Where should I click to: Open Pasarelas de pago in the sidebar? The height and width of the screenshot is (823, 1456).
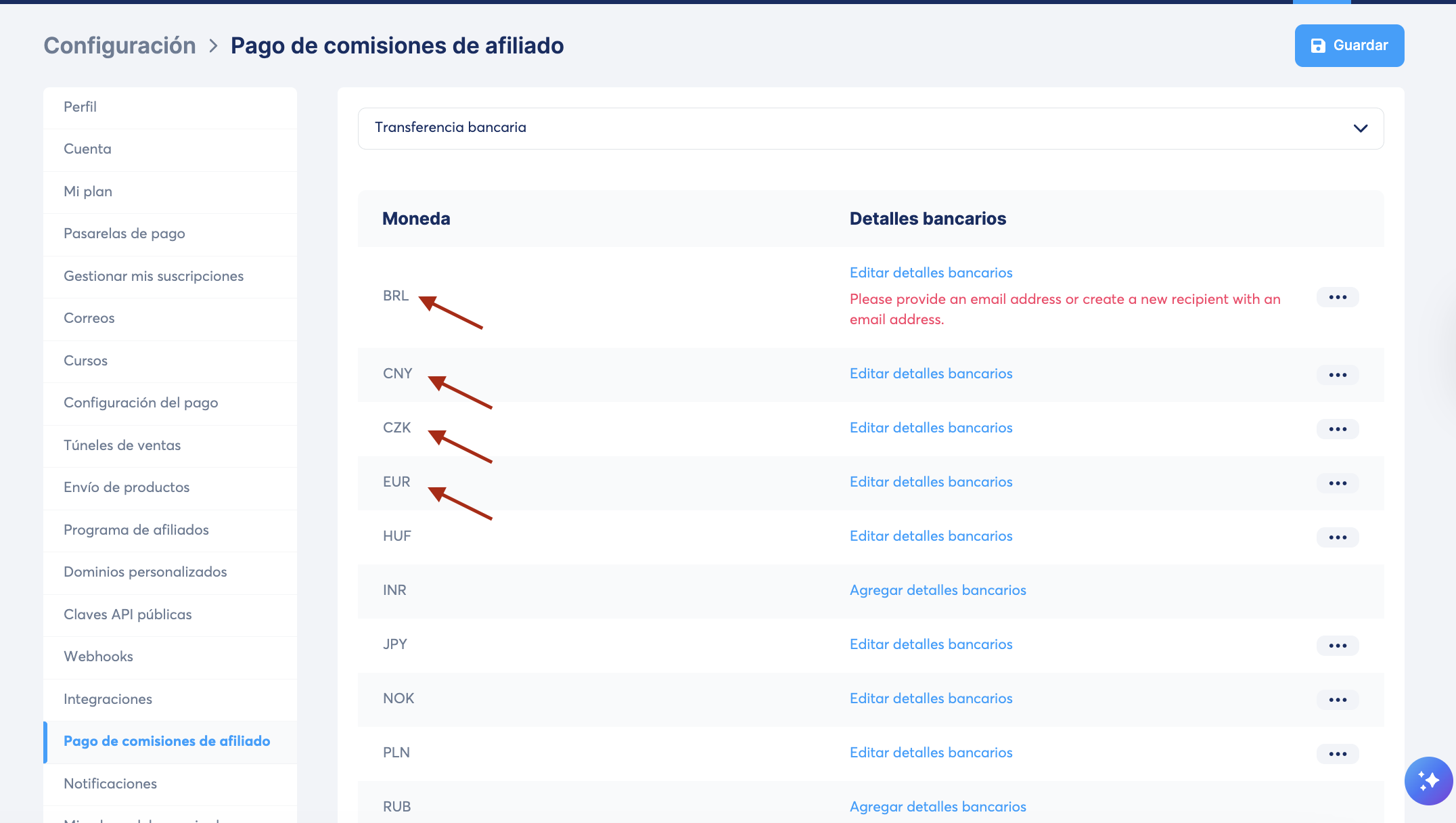[x=124, y=233]
